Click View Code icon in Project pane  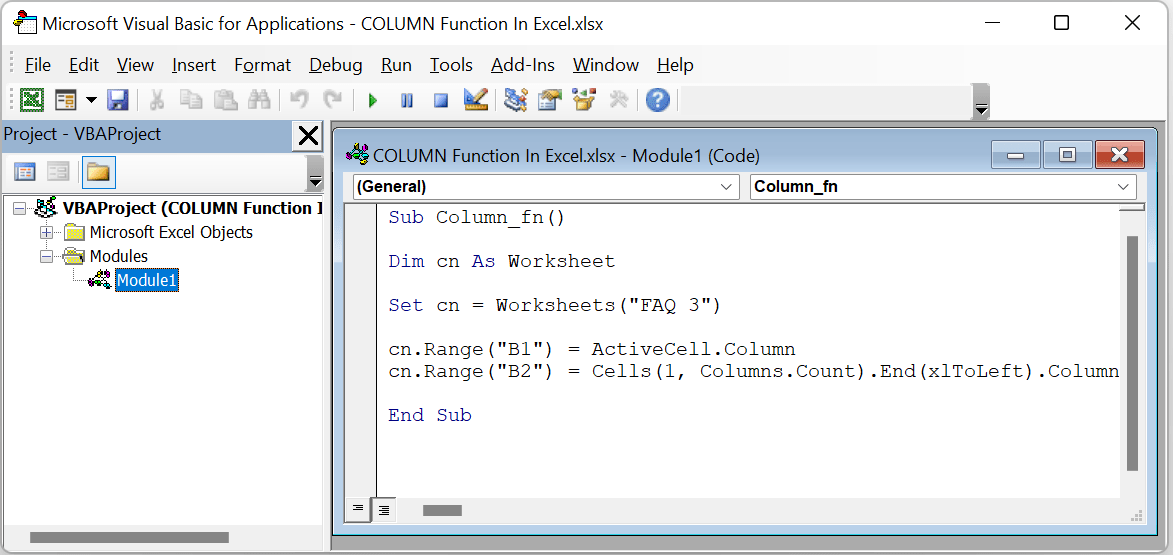pos(25,173)
